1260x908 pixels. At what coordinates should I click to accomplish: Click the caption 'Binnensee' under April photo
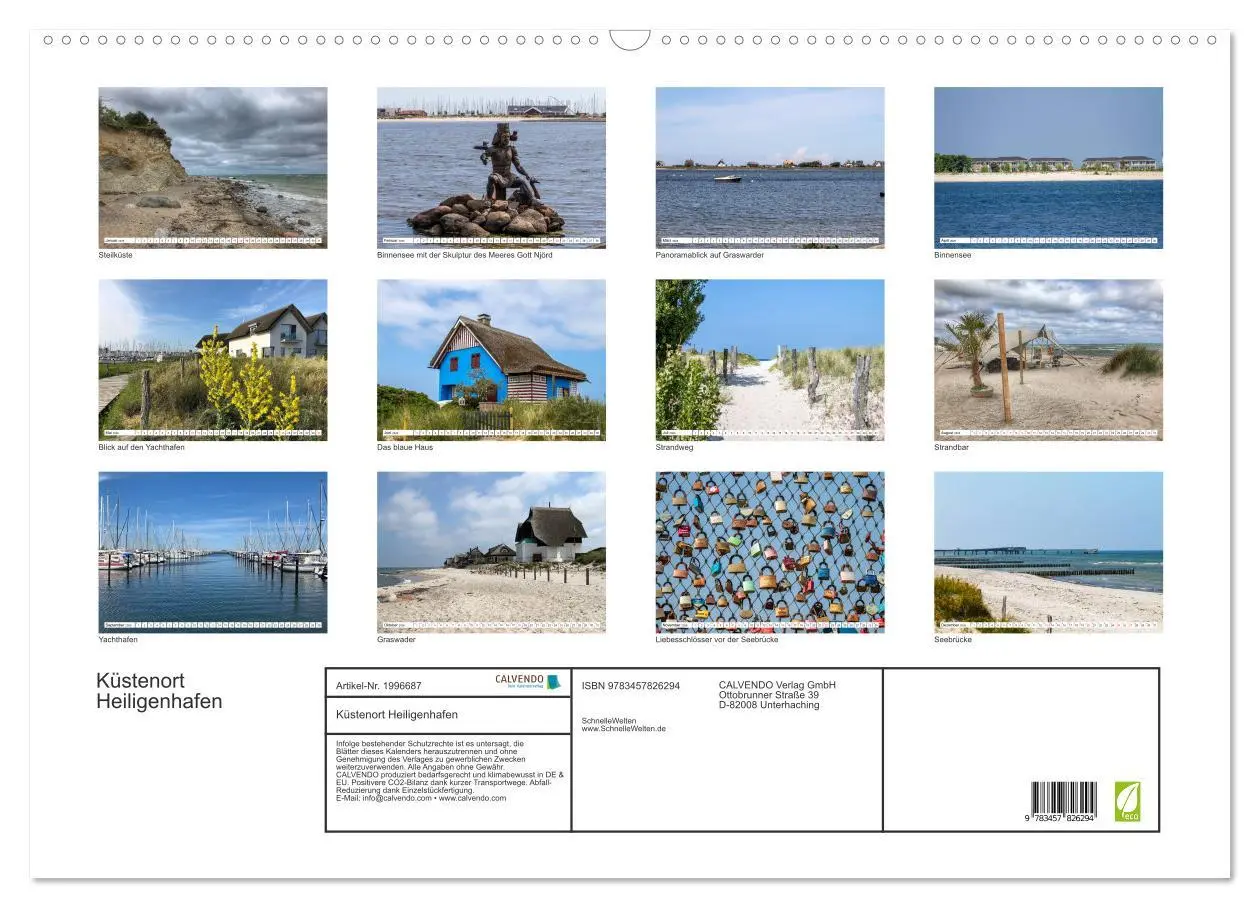(952, 255)
